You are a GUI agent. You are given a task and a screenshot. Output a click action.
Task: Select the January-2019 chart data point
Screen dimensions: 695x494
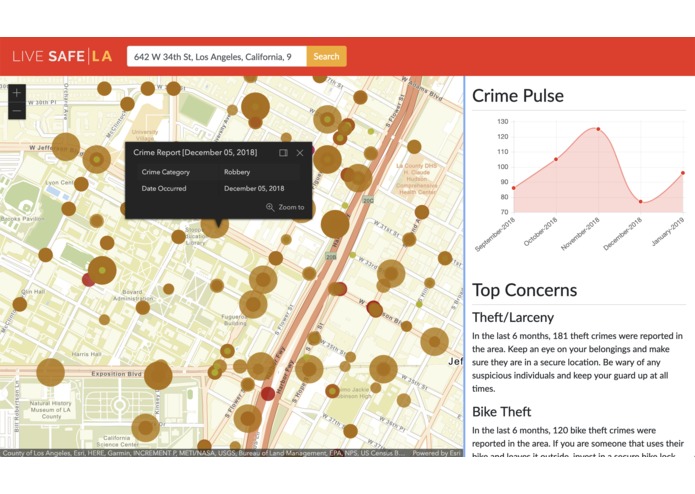coord(683,173)
